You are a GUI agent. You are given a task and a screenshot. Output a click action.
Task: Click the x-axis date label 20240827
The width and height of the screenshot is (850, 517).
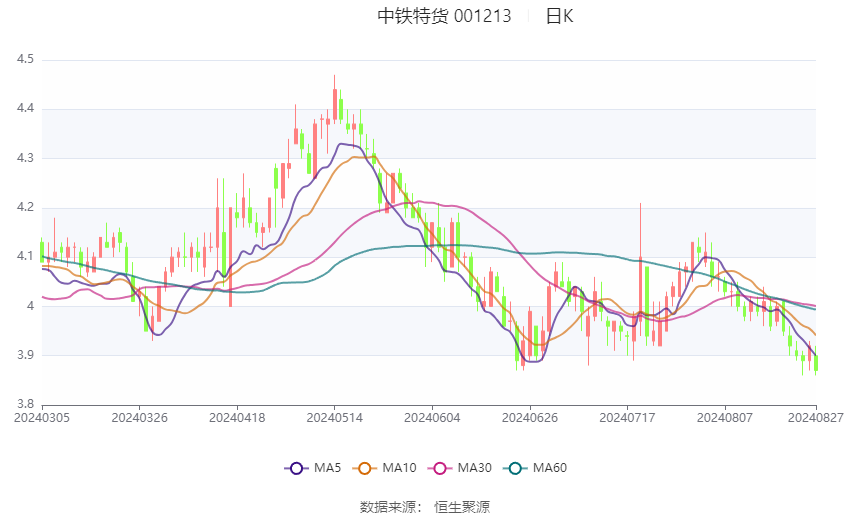[x=815, y=418]
